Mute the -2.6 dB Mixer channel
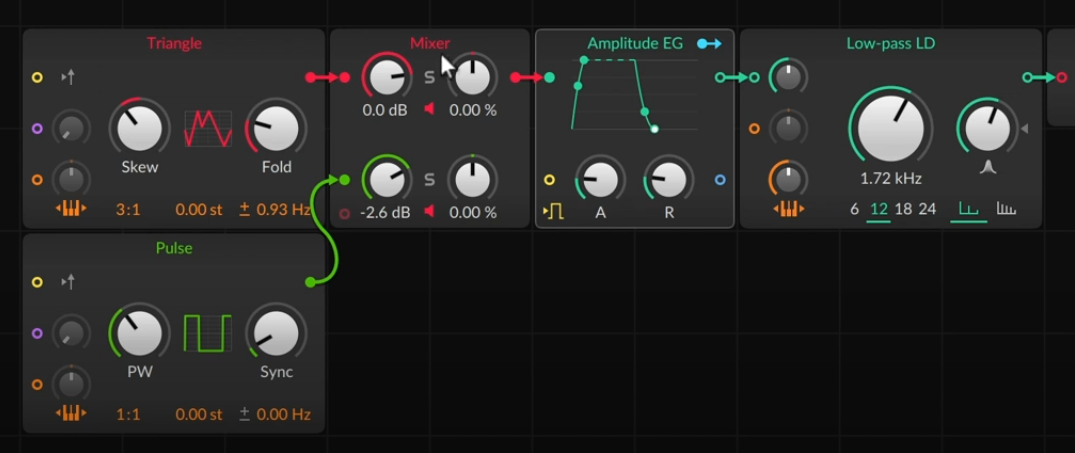Image resolution: width=1075 pixels, height=453 pixels. point(430,212)
